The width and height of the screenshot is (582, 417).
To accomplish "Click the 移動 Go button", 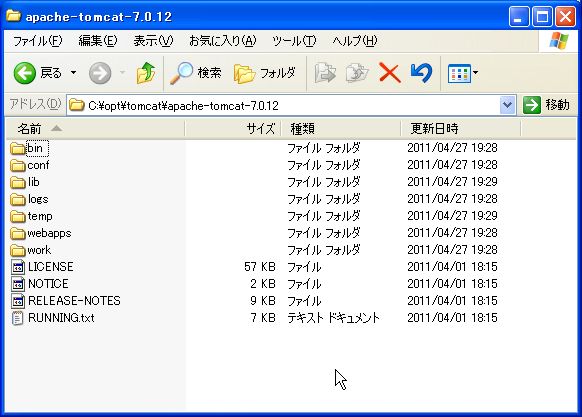I will point(546,105).
